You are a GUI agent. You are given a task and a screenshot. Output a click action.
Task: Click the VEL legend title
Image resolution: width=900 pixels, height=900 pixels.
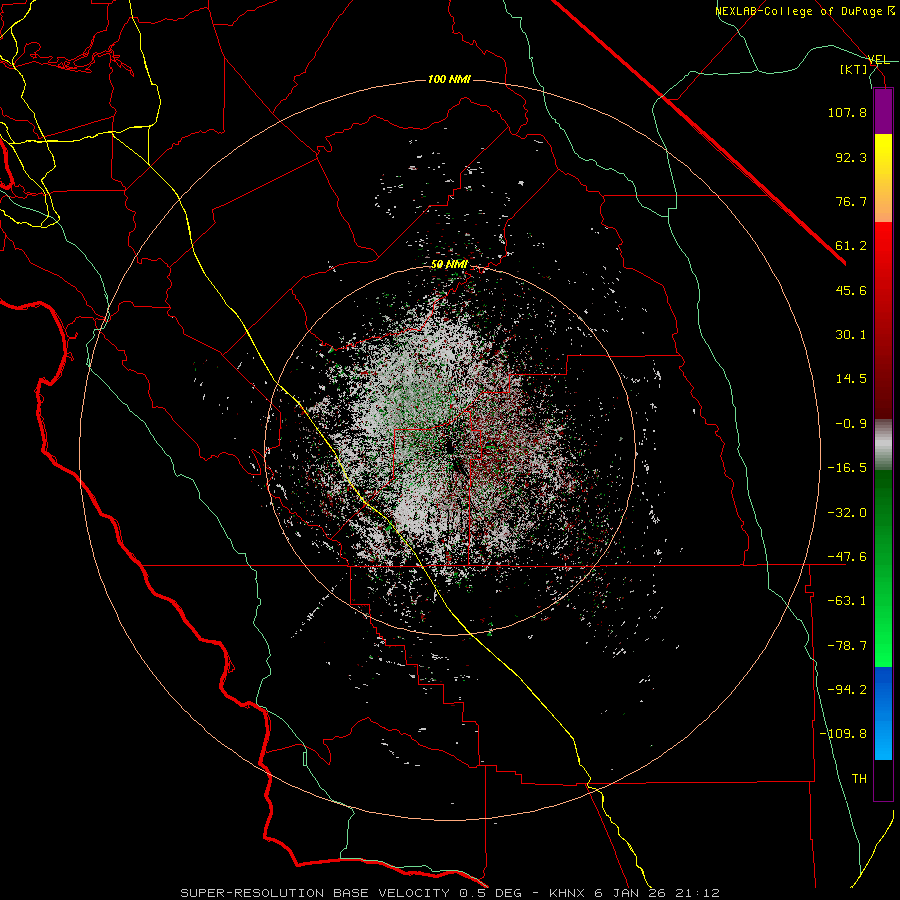(x=878, y=60)
